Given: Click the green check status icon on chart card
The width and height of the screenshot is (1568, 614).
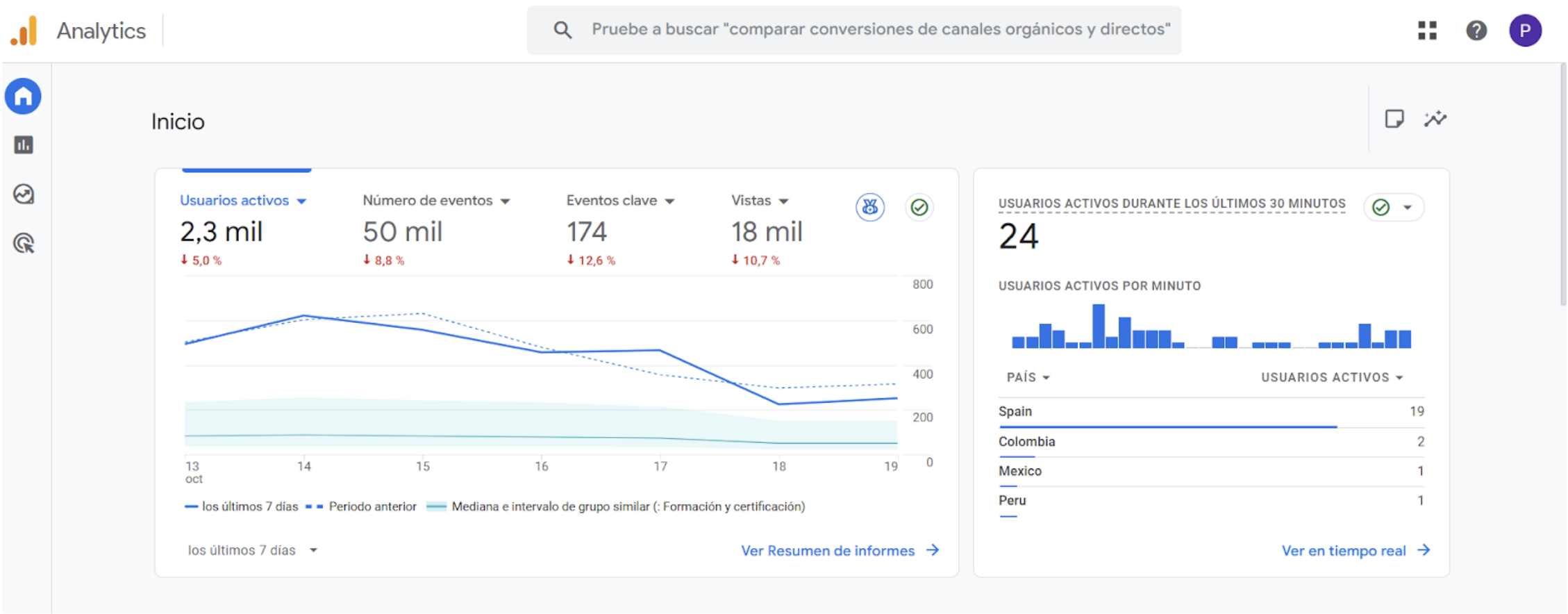Looking at the screenshot, I should pos(919,207).
